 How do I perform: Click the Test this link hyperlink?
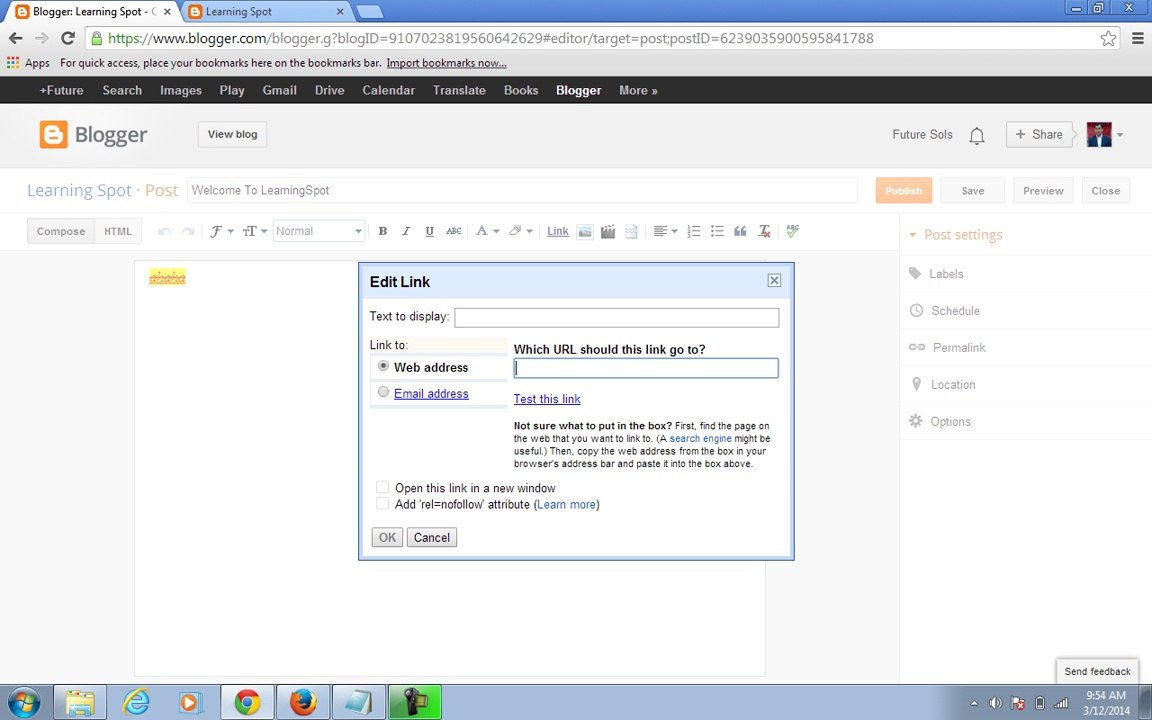pos(547,399)
